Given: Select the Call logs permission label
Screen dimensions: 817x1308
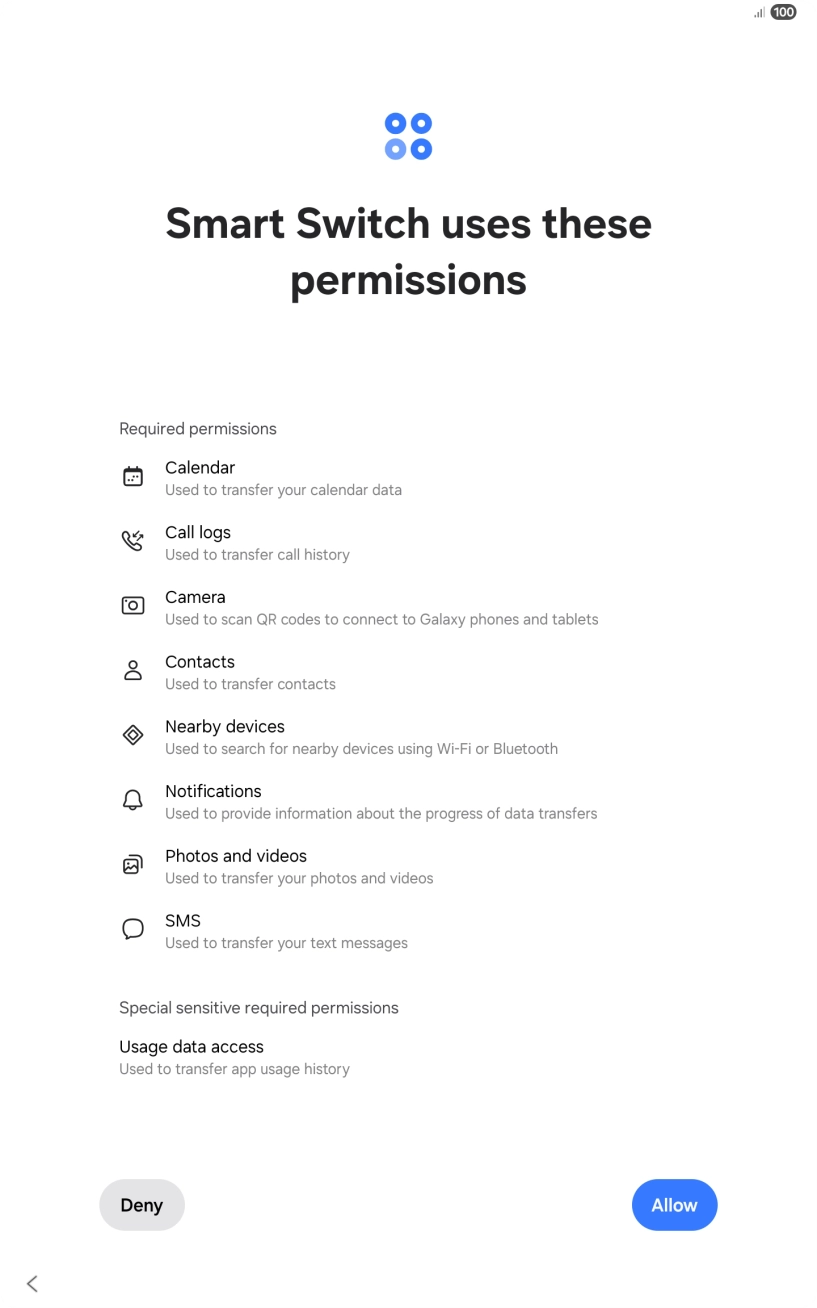Looking at the screenshot, I should (x=198, y=533).
